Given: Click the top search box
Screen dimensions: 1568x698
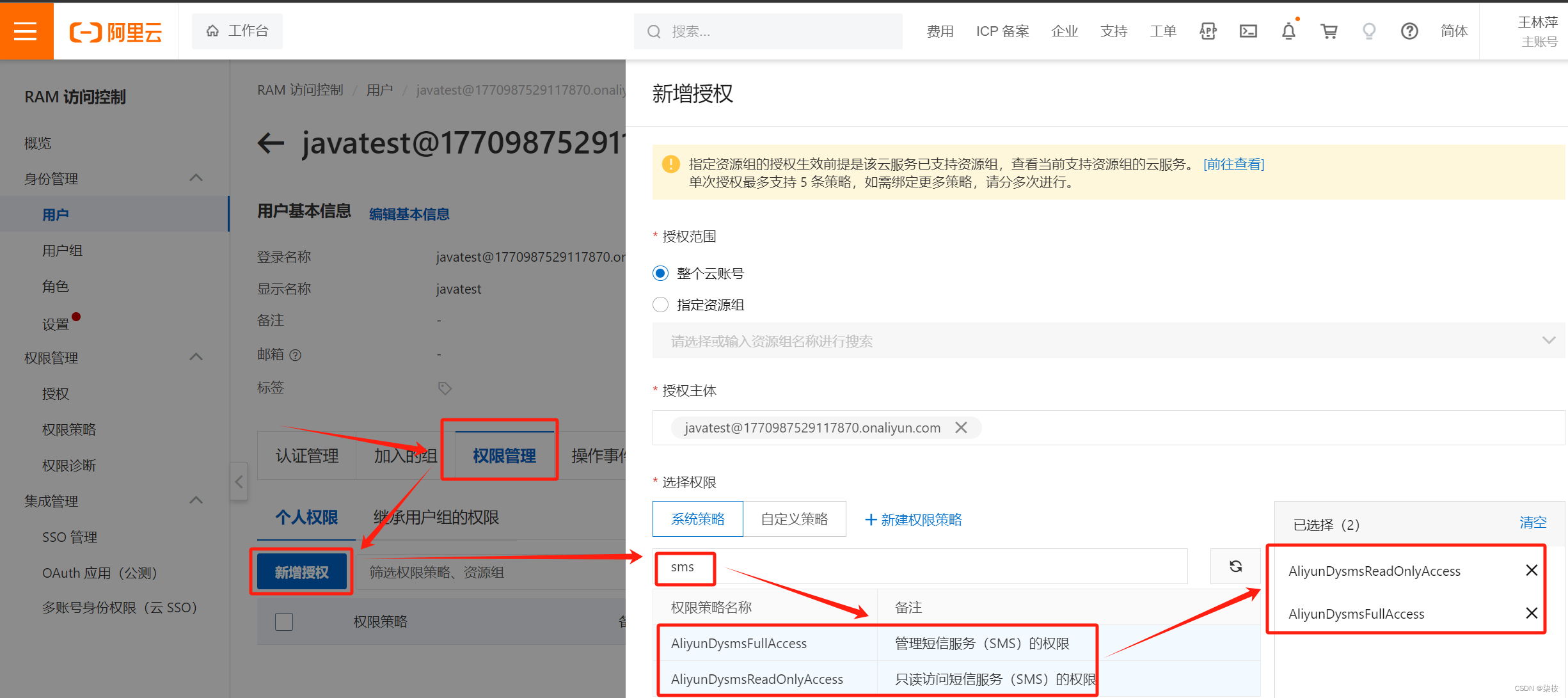Looking at the screenshot, I should [768, 31].
